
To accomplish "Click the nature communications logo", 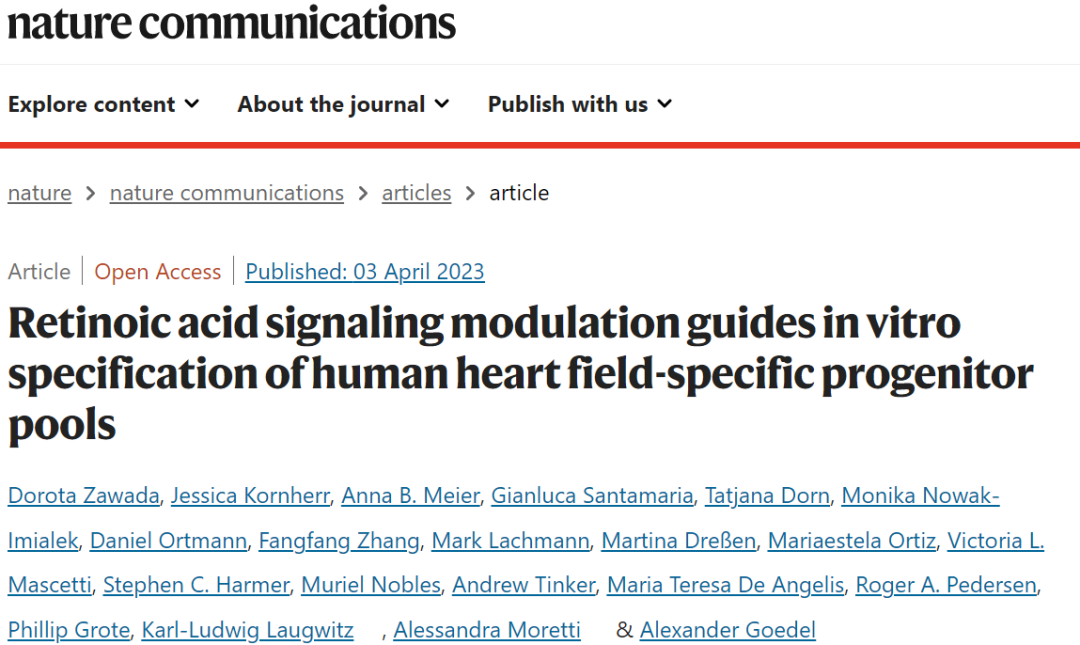I will [x=232, y=22].
